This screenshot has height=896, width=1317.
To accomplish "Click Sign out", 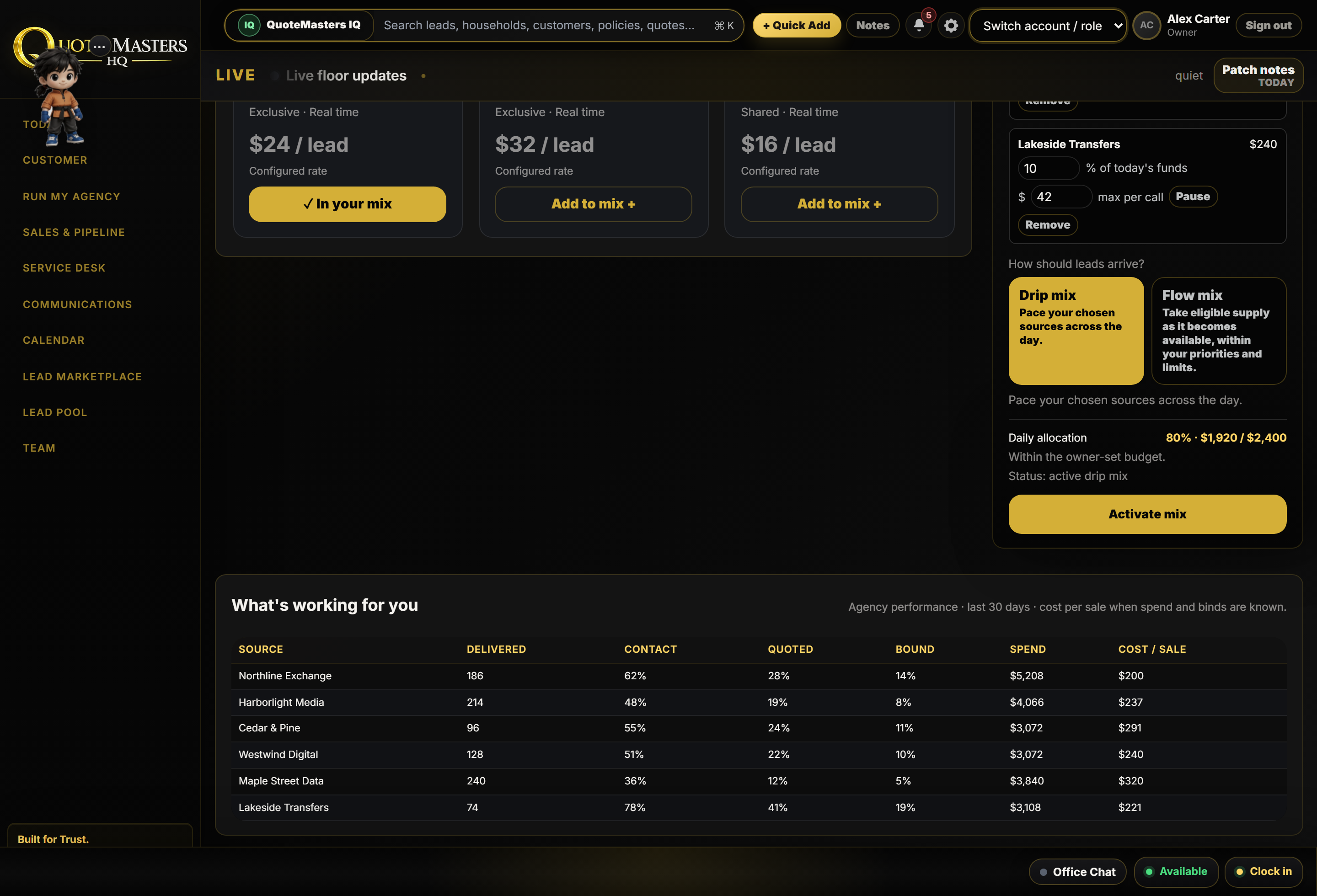I will pyautogui.click(x=1268, y=26).
